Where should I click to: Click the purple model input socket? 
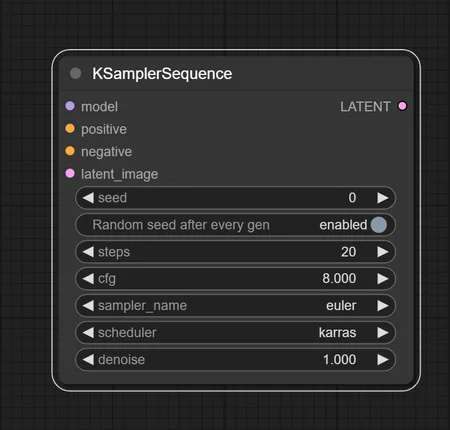tap(70, 106)
